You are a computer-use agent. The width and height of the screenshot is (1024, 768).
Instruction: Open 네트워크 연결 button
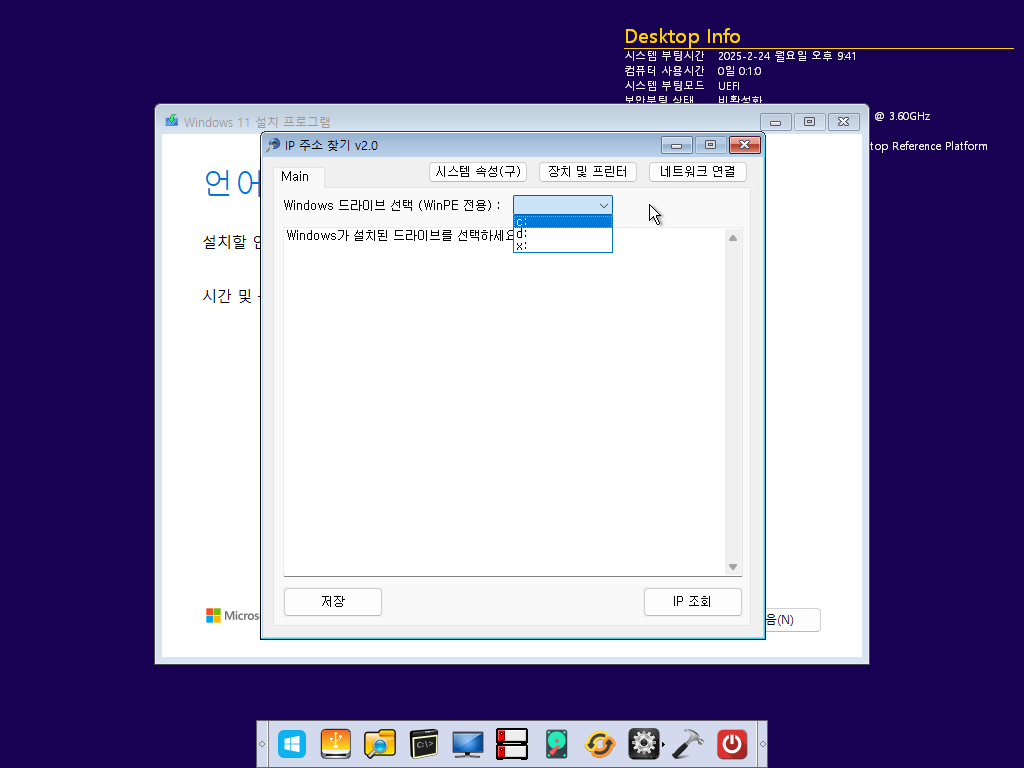coord(697,172)
